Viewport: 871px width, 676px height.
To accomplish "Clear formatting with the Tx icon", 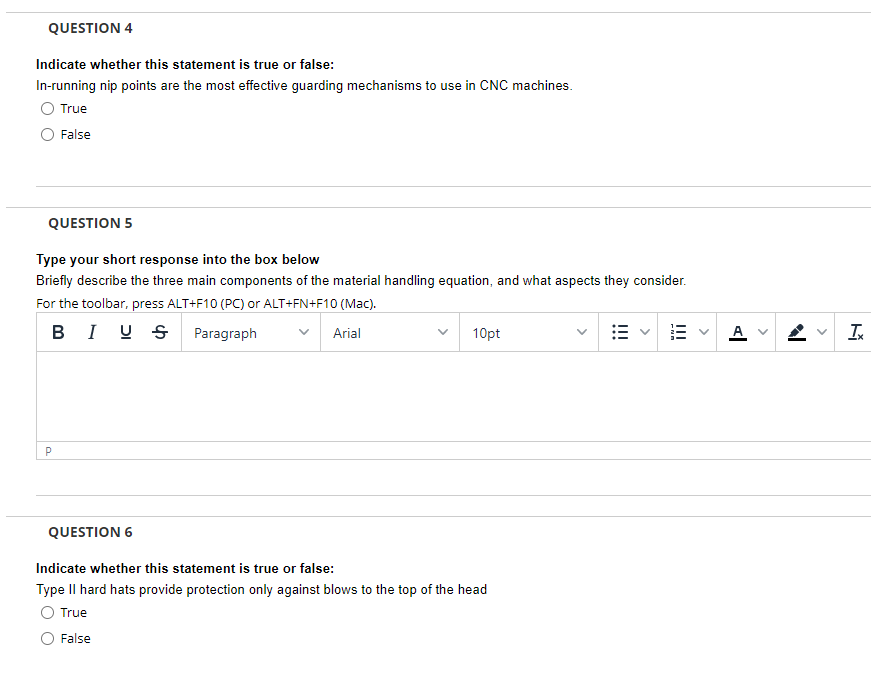I will point(855,332).
